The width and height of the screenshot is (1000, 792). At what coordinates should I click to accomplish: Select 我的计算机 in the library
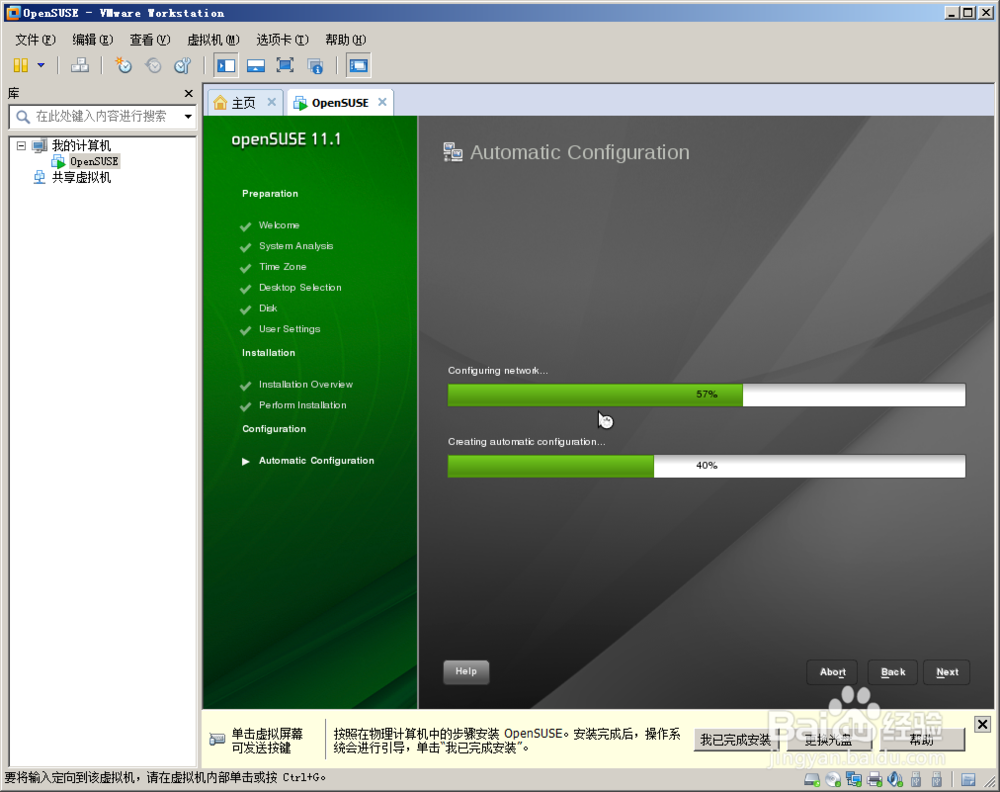click(x=81, y=145)
